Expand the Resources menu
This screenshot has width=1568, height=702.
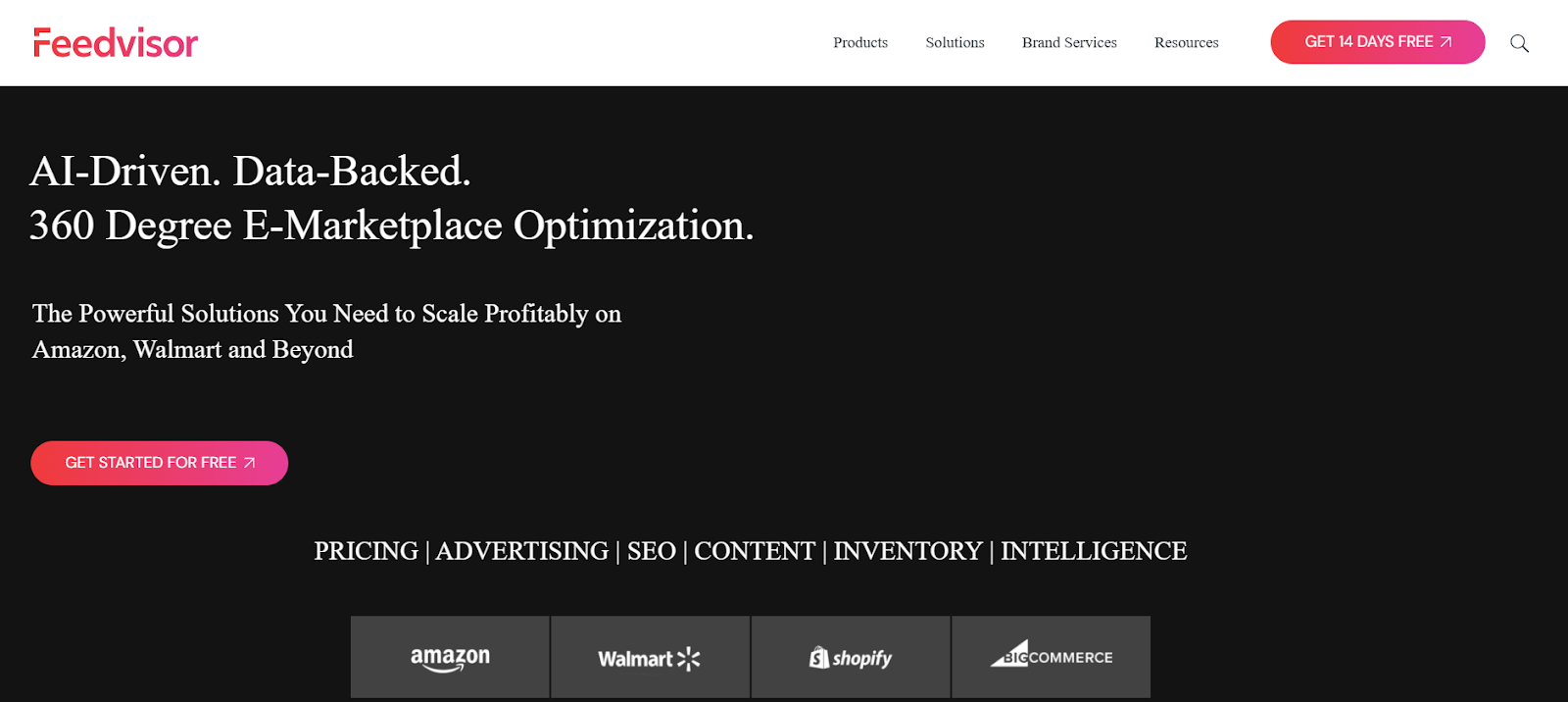[1186, 43]
